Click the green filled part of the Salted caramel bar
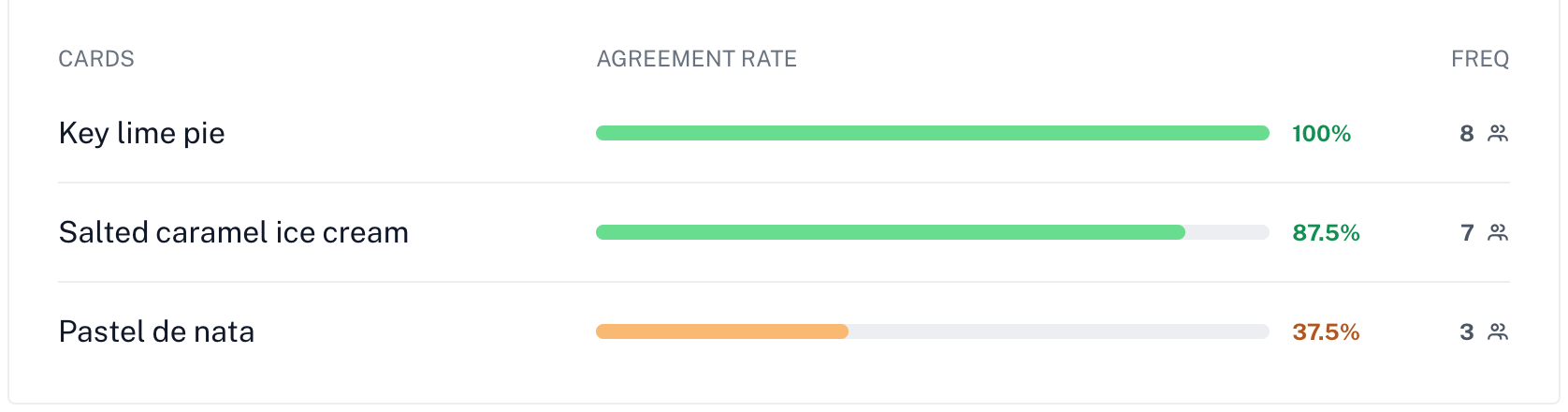 click(x=889, y=232)
